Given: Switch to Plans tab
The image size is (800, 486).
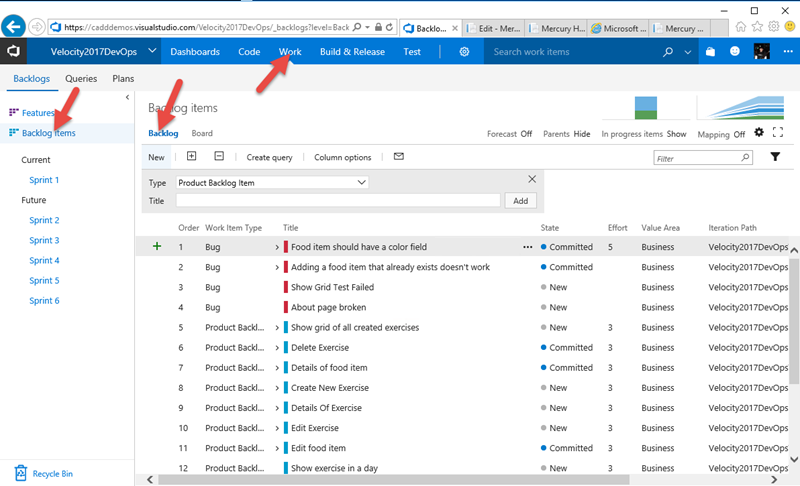Looking at the screenshot, I should point(123,79).
